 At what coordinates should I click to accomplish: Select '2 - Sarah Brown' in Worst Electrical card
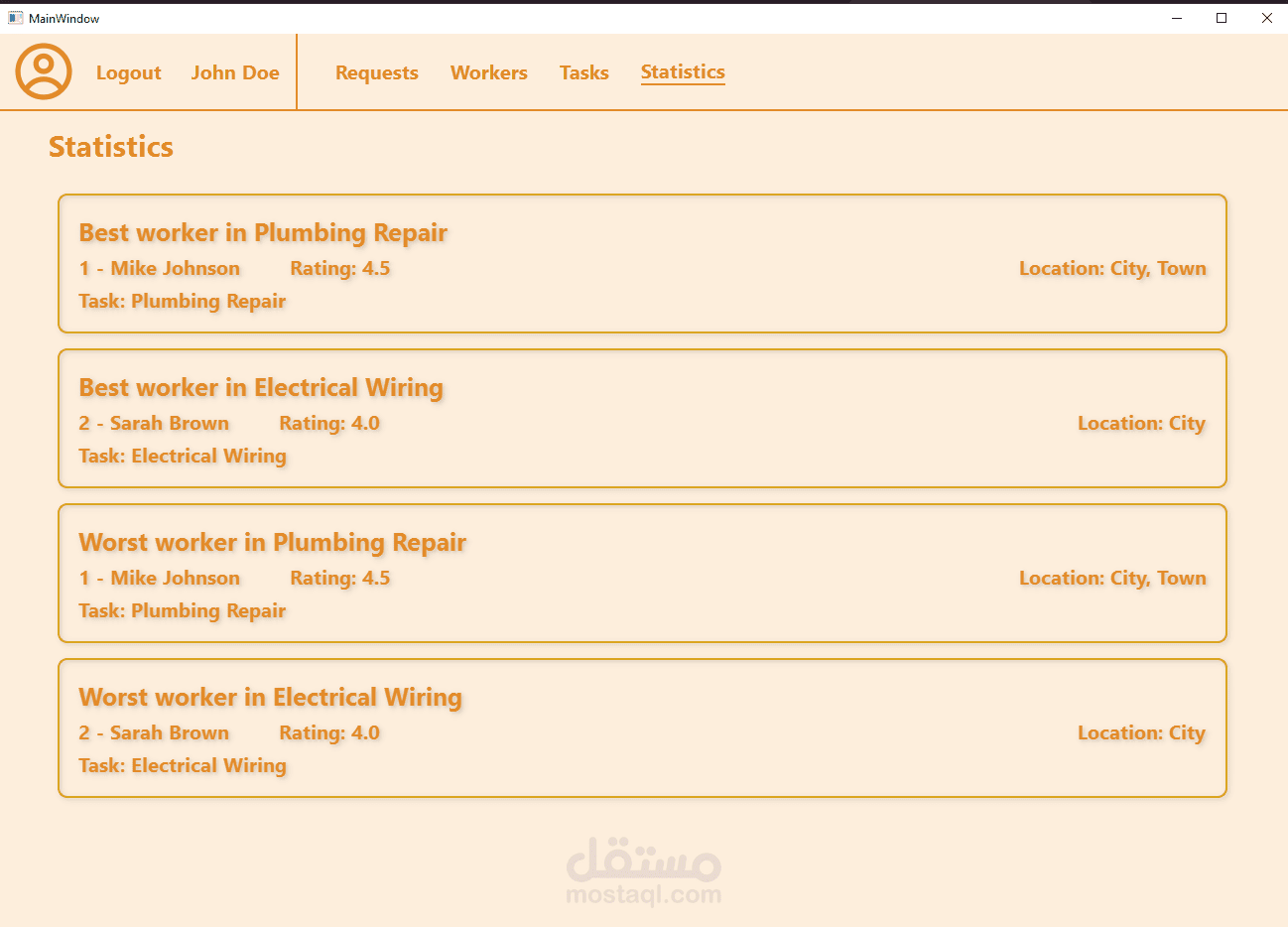tap(154, 732)
